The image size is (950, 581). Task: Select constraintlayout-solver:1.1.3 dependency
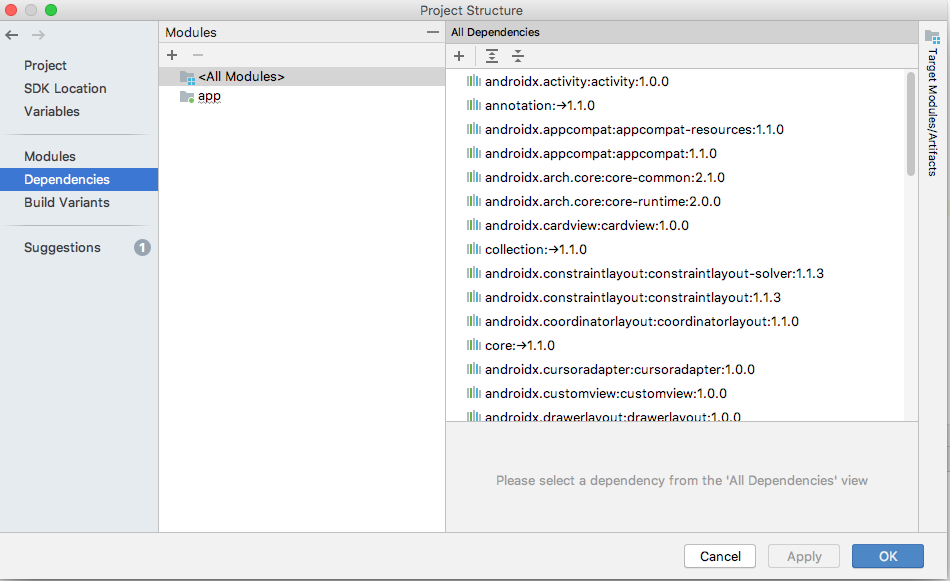tap(654, 273)
